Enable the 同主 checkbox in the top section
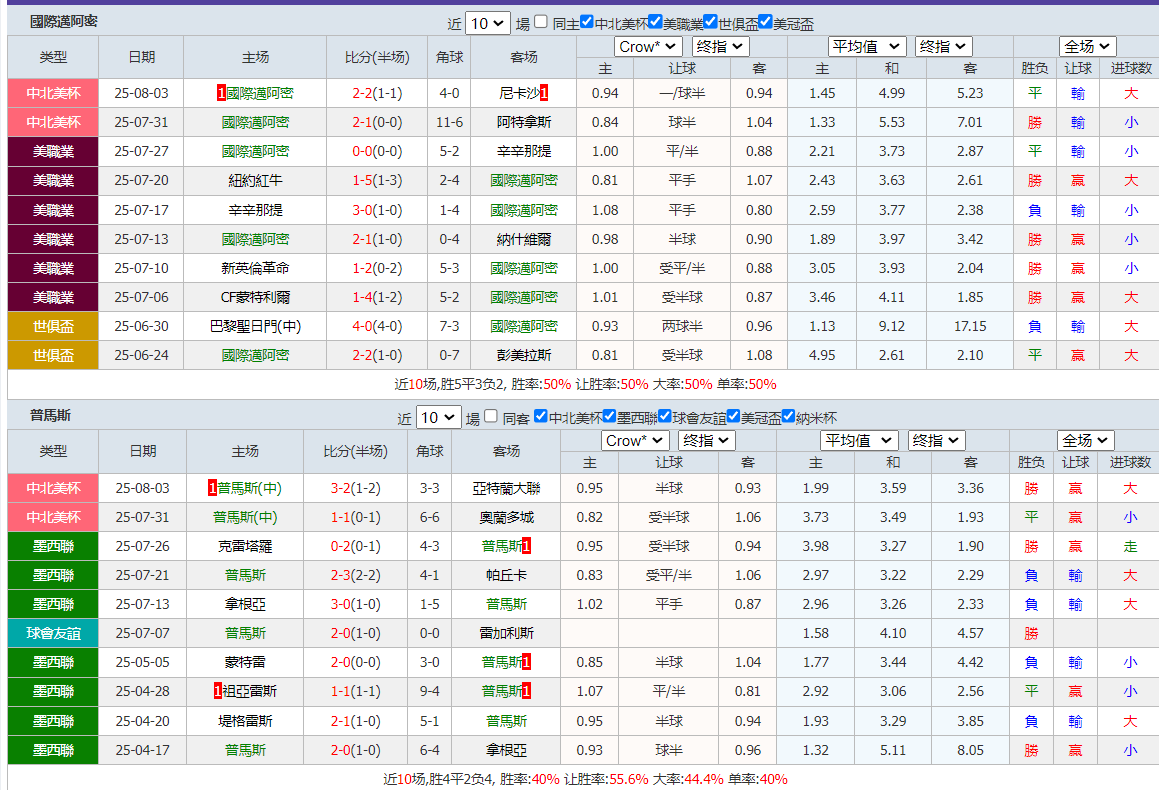Viewport: 1159px width, 790px height. click(x=540, y=21)
